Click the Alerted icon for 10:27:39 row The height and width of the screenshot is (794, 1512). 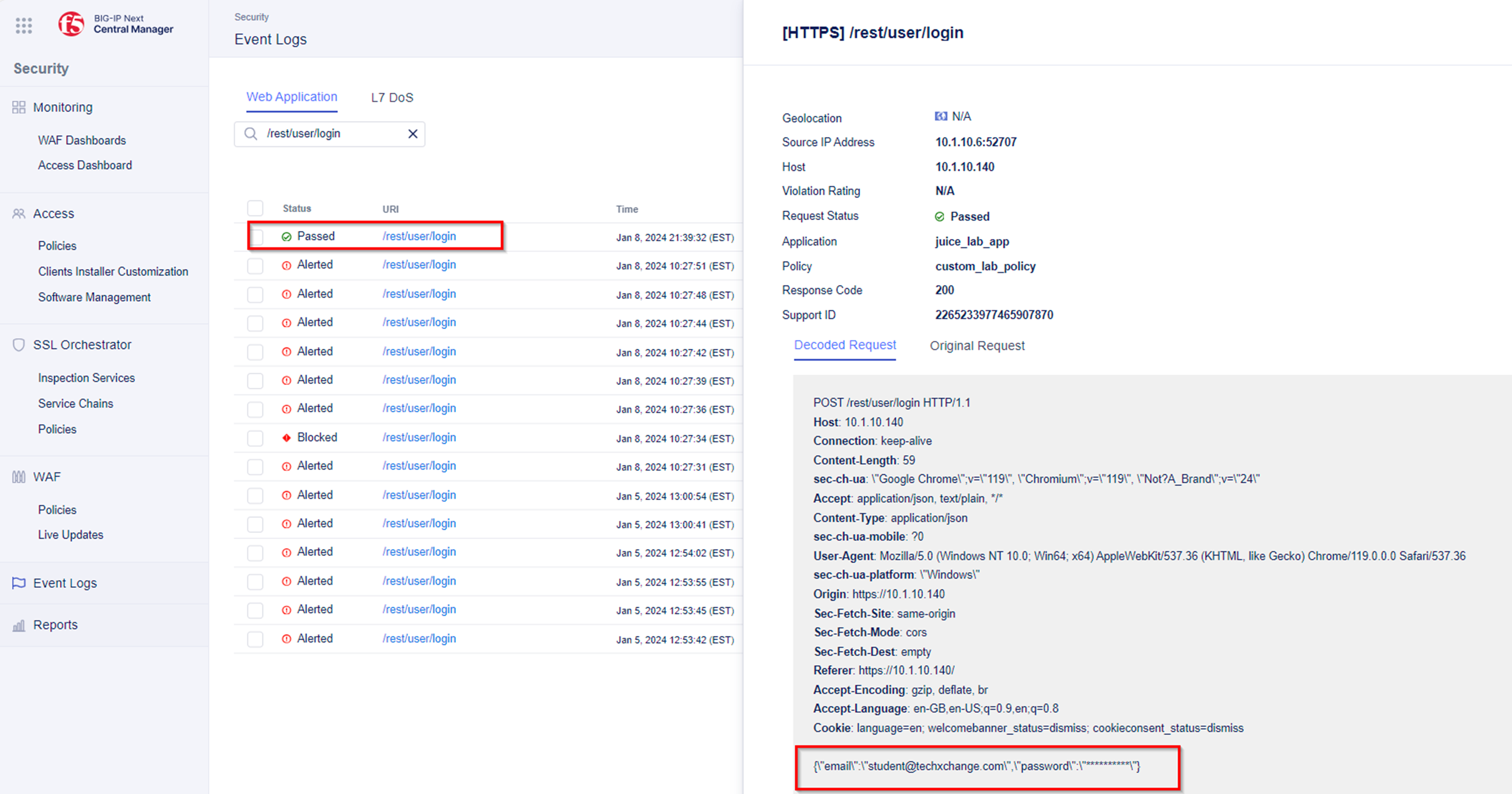pos(286,380)
